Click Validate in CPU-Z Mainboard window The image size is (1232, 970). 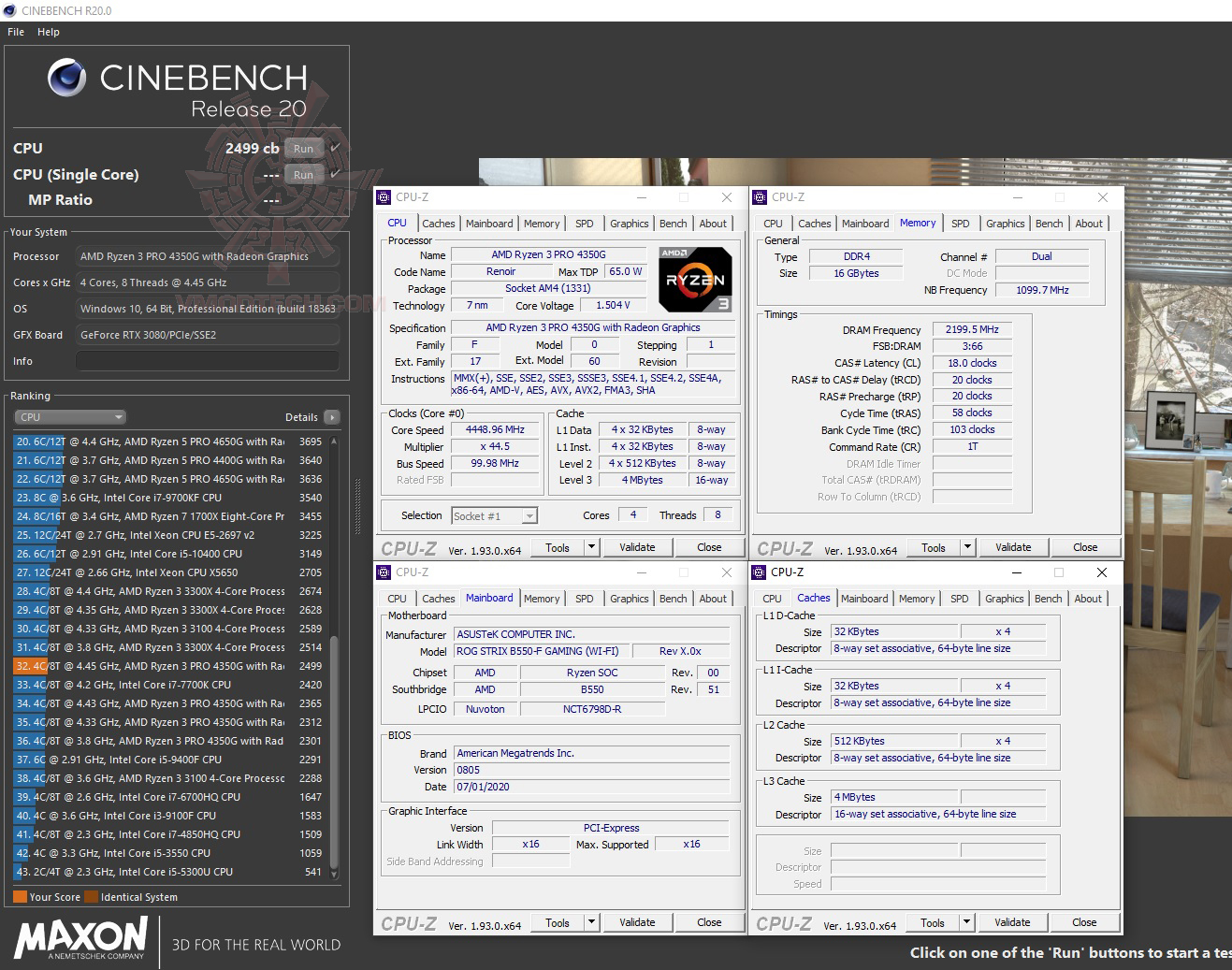[637, 922]
